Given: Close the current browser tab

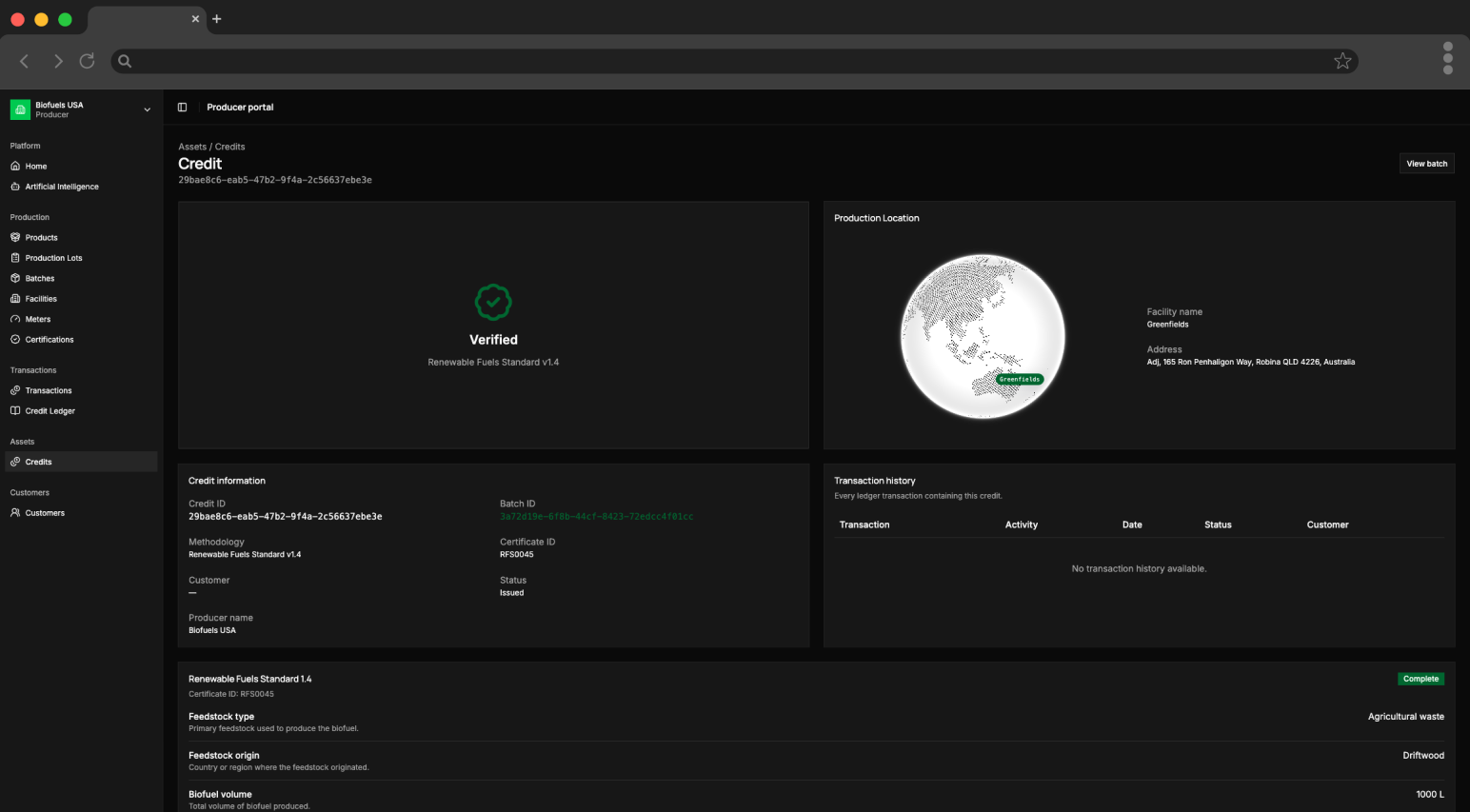Looking at the screenshot, I should [x=195, y=19].
